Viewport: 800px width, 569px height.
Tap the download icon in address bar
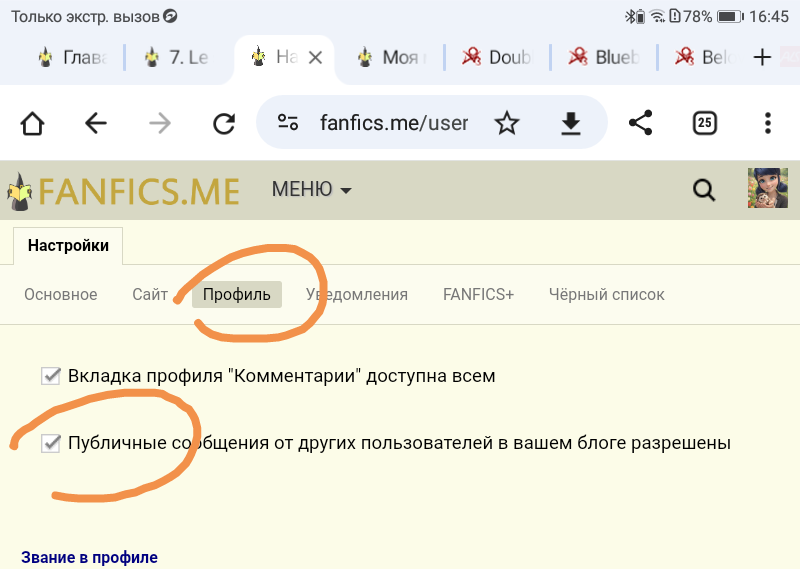tap(570, 123)
